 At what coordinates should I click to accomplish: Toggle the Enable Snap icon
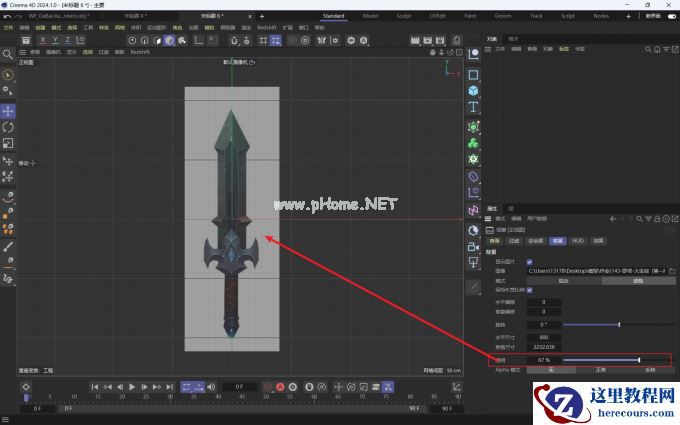click(x=234, y=40)
